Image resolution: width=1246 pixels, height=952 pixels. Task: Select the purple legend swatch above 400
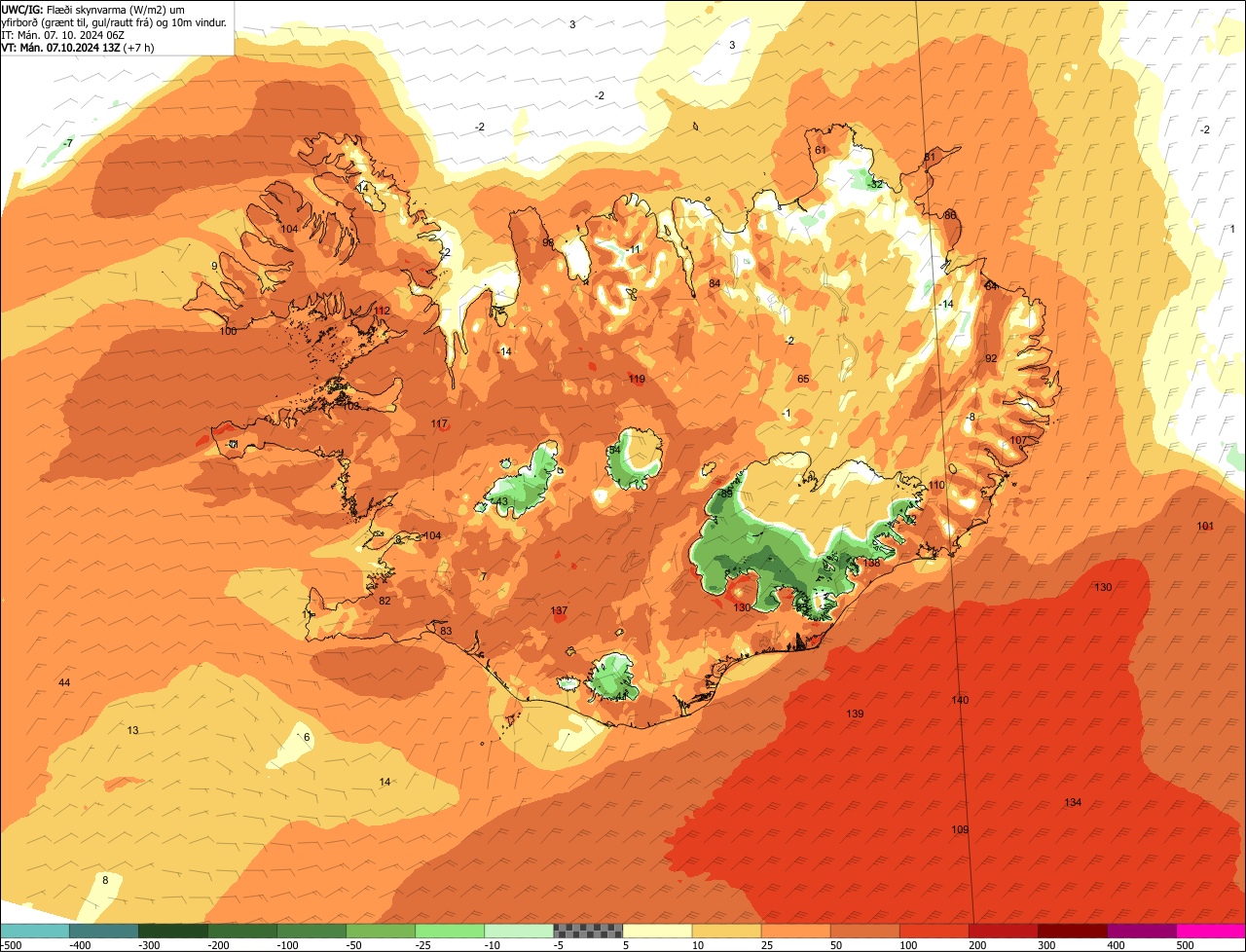coord(1141,931)
